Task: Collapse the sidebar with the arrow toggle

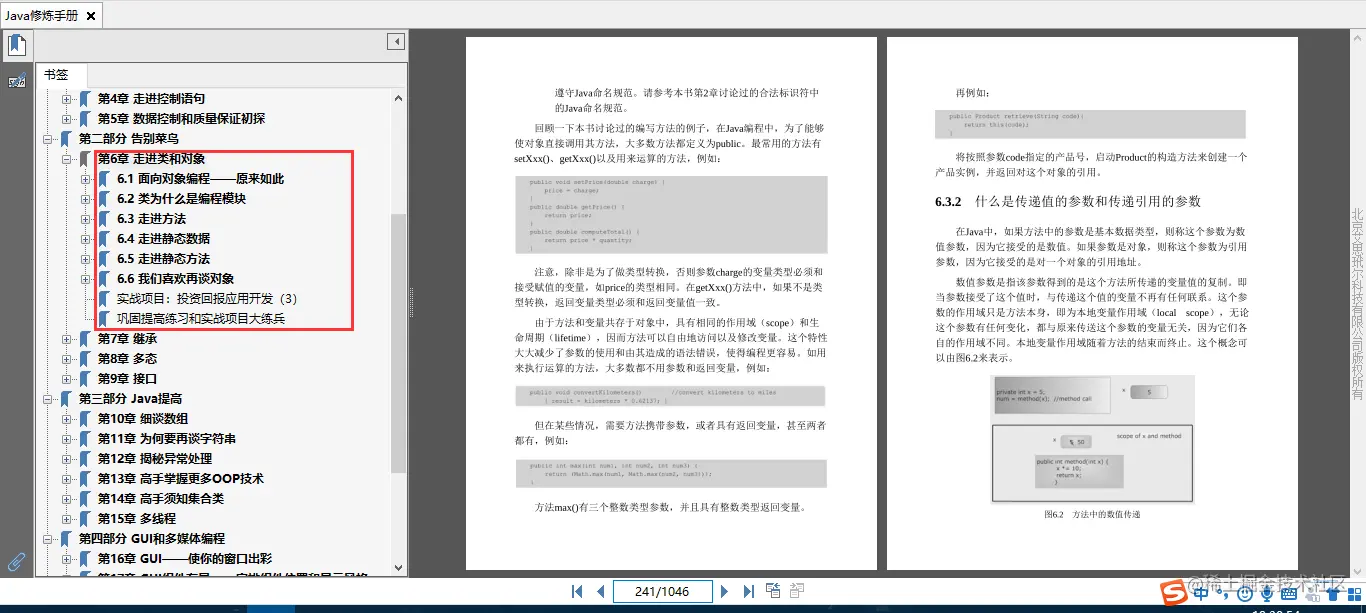Action: click(x=395, y=42)
